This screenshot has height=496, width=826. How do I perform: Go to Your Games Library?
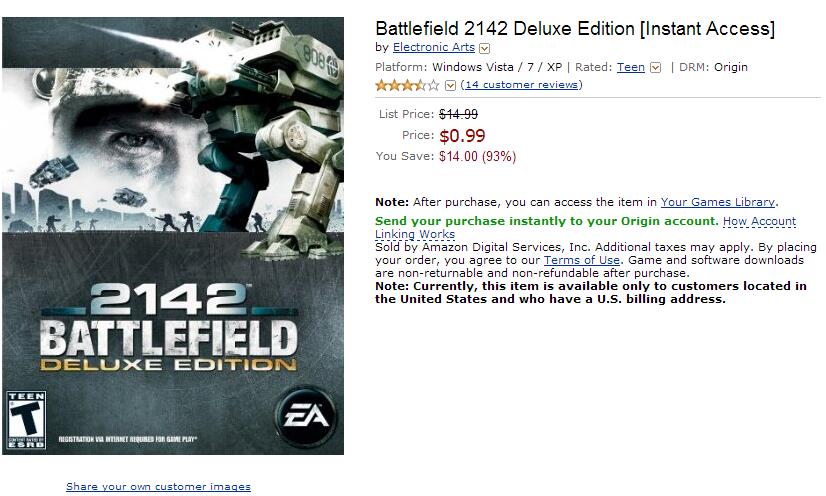click(x=717, y=202)
